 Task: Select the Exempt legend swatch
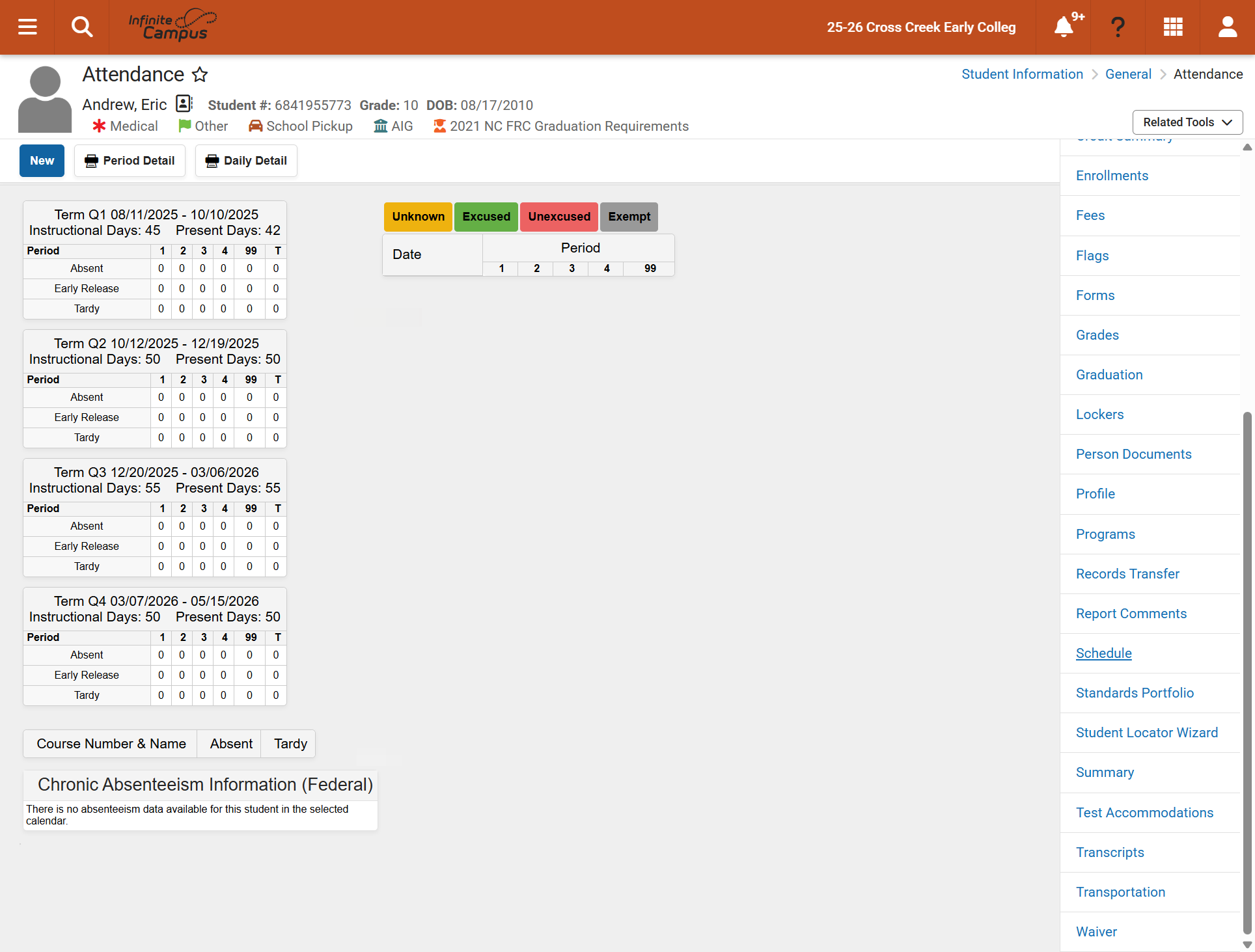click(629, 217)
